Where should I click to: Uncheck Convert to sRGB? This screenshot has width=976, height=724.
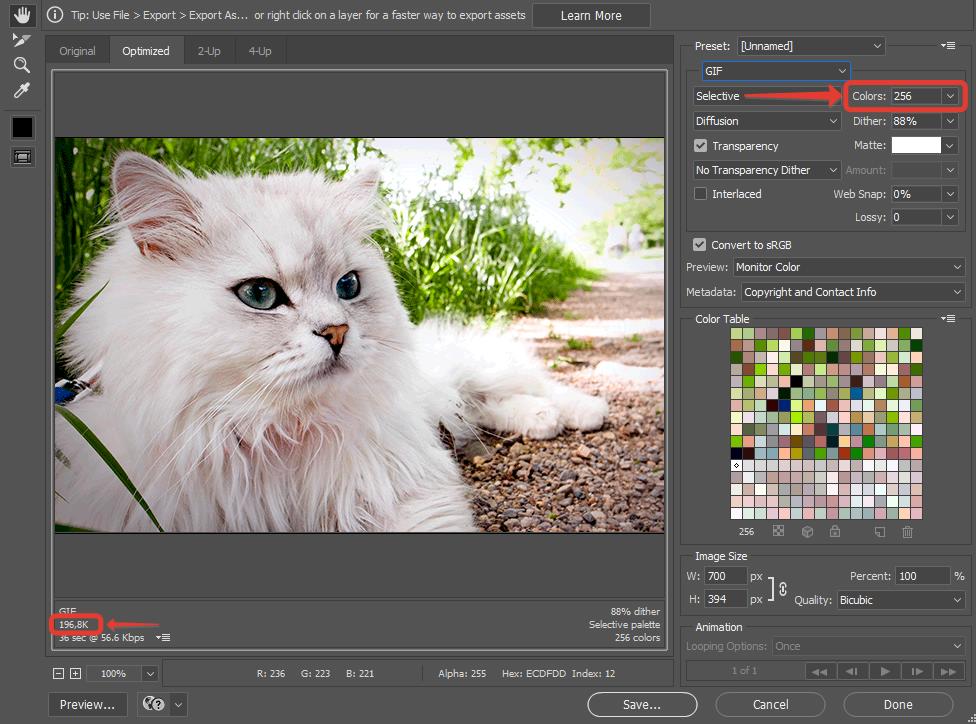click(x=700, y=245)
